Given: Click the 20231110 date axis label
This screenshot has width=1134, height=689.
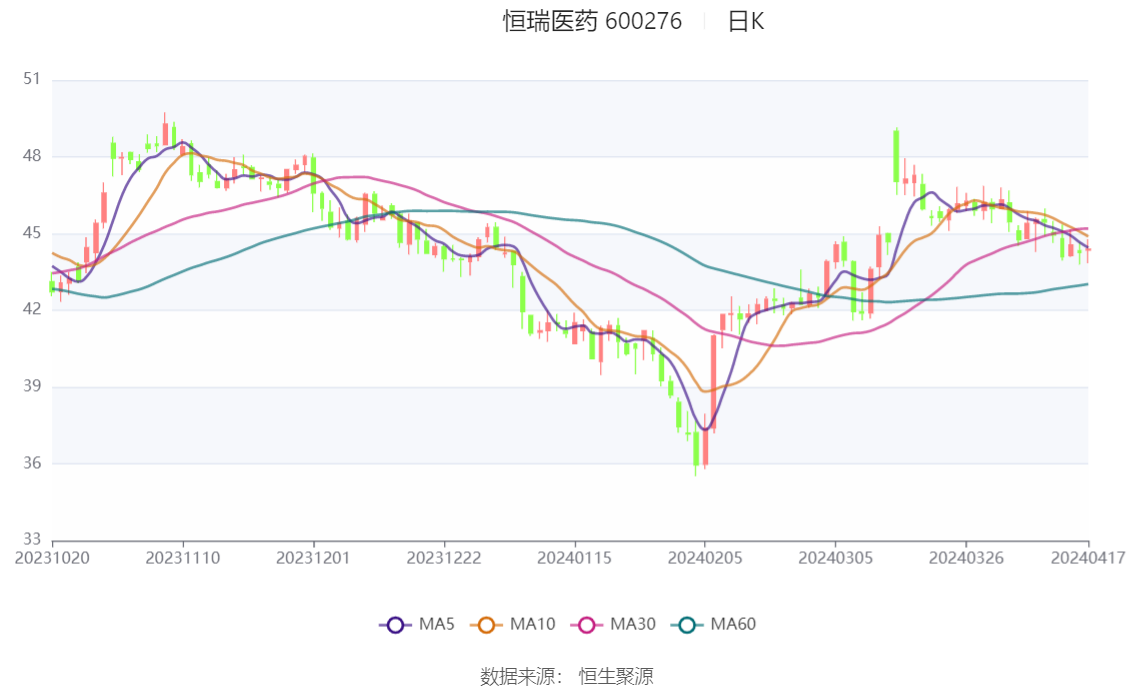Looking at the screenshot, I should tap(183, 558).
